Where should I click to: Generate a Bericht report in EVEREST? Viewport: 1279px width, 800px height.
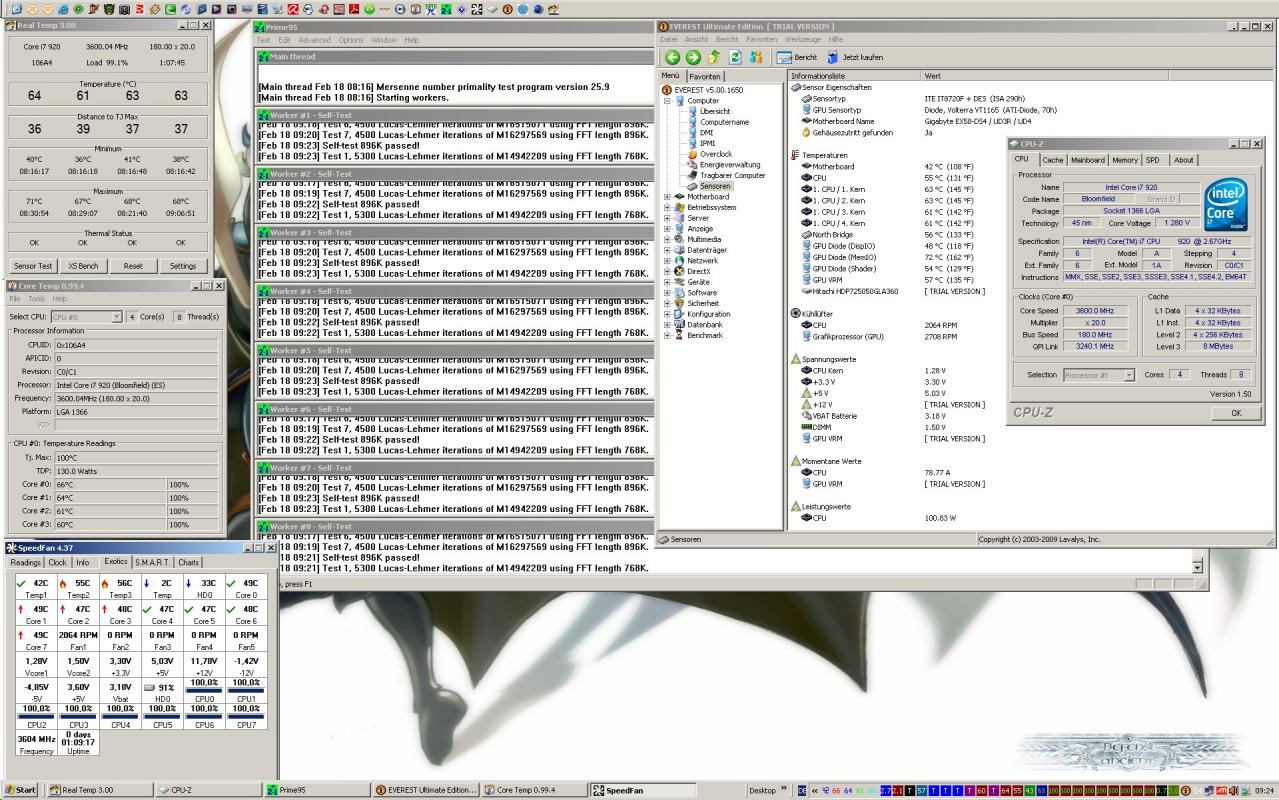(x=798, y=57)
